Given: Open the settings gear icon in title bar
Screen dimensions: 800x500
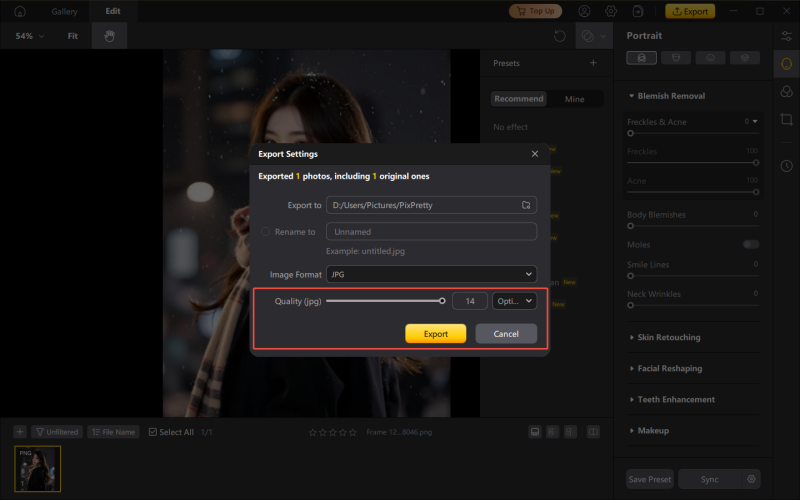Looking at the screenshot, I should [609, 11].
